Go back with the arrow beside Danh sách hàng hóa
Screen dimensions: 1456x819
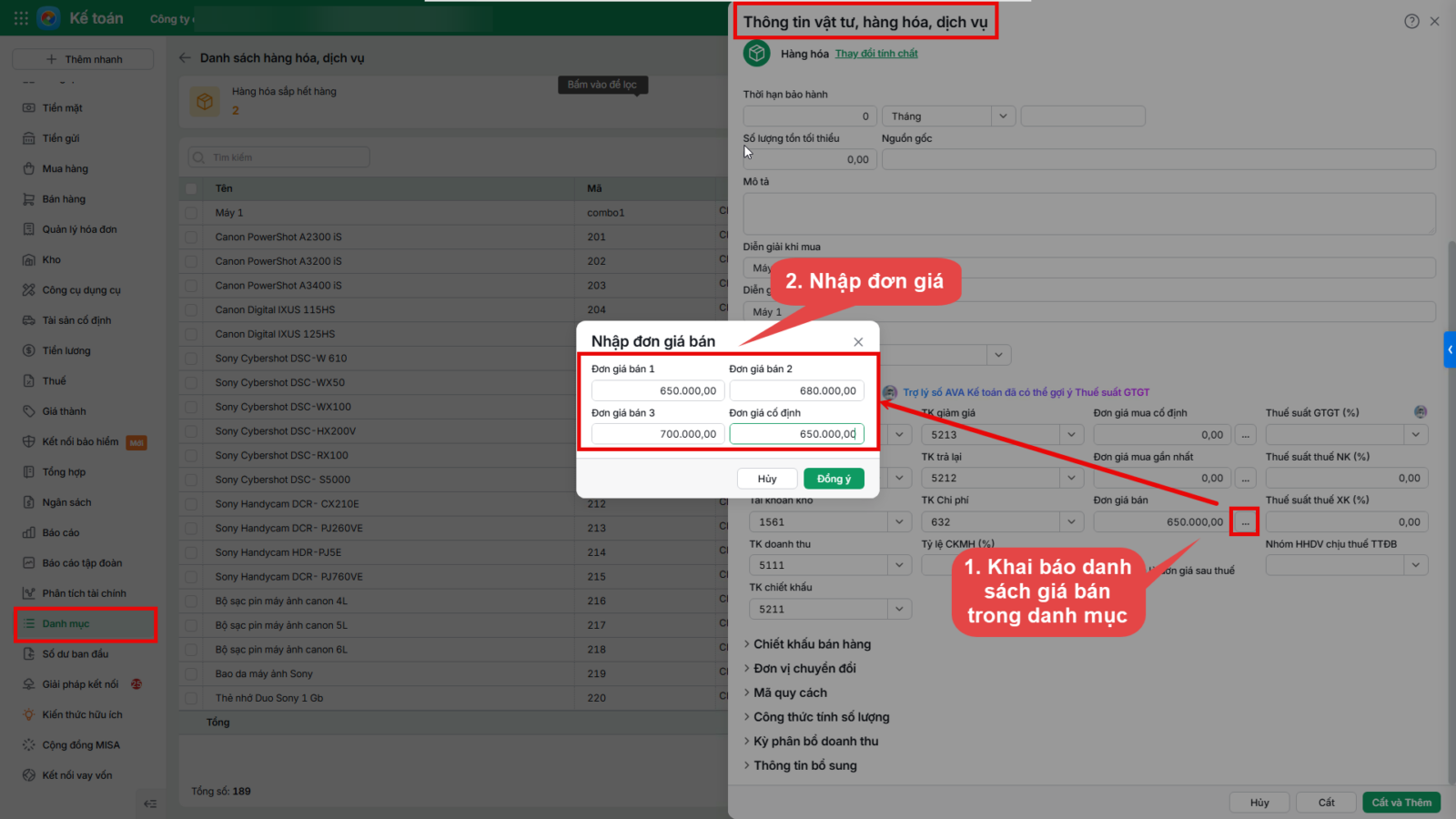[185, 57]
